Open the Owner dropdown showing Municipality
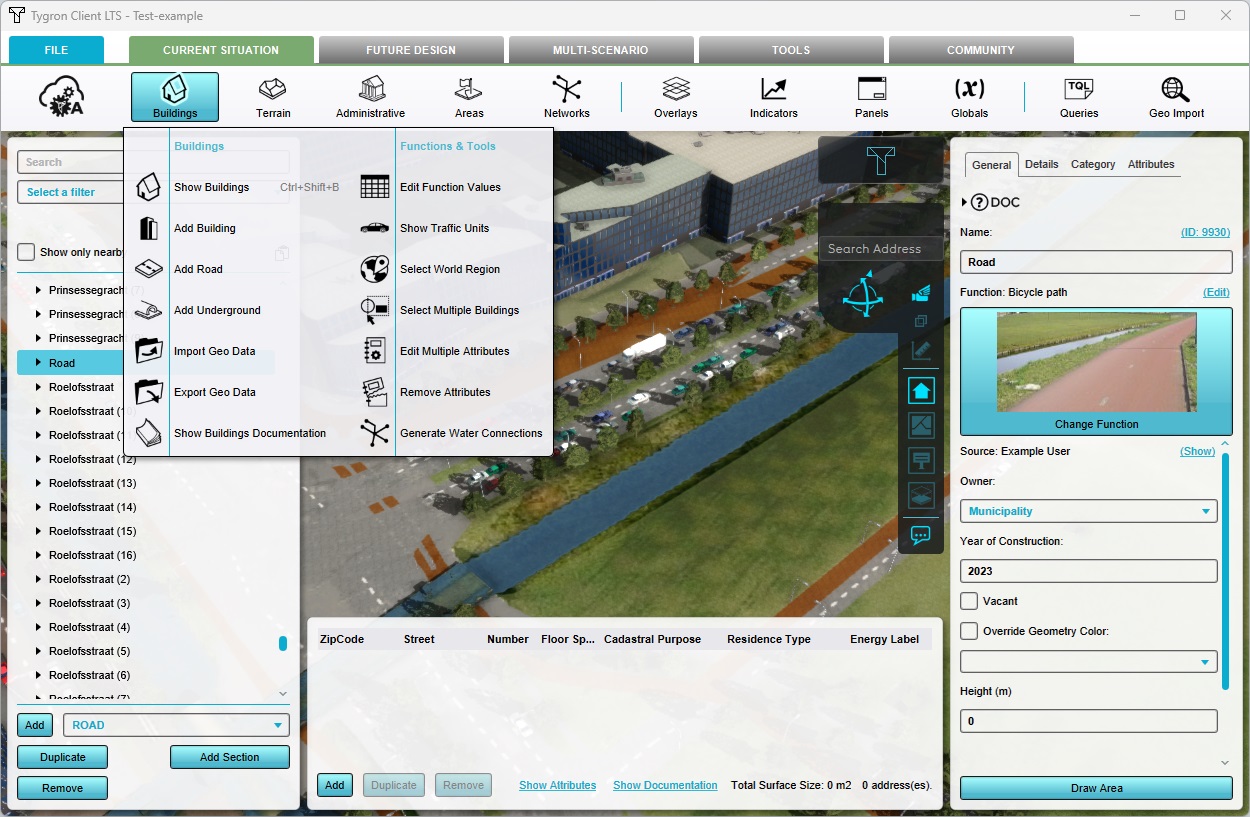The width and height of the screenshot is (1250, 817). pyautogui.click(x=1088, y=511)
